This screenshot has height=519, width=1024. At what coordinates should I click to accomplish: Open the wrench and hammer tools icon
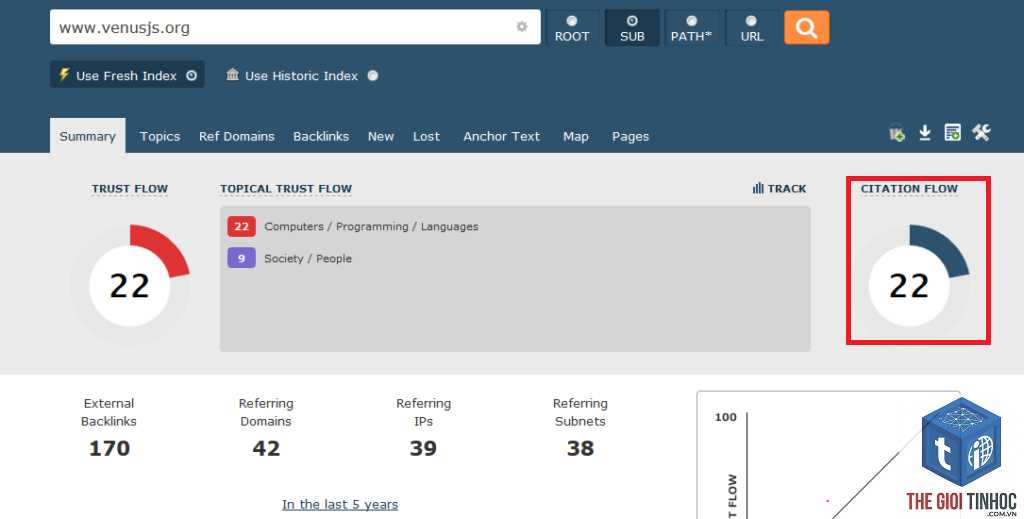[981, 133]
